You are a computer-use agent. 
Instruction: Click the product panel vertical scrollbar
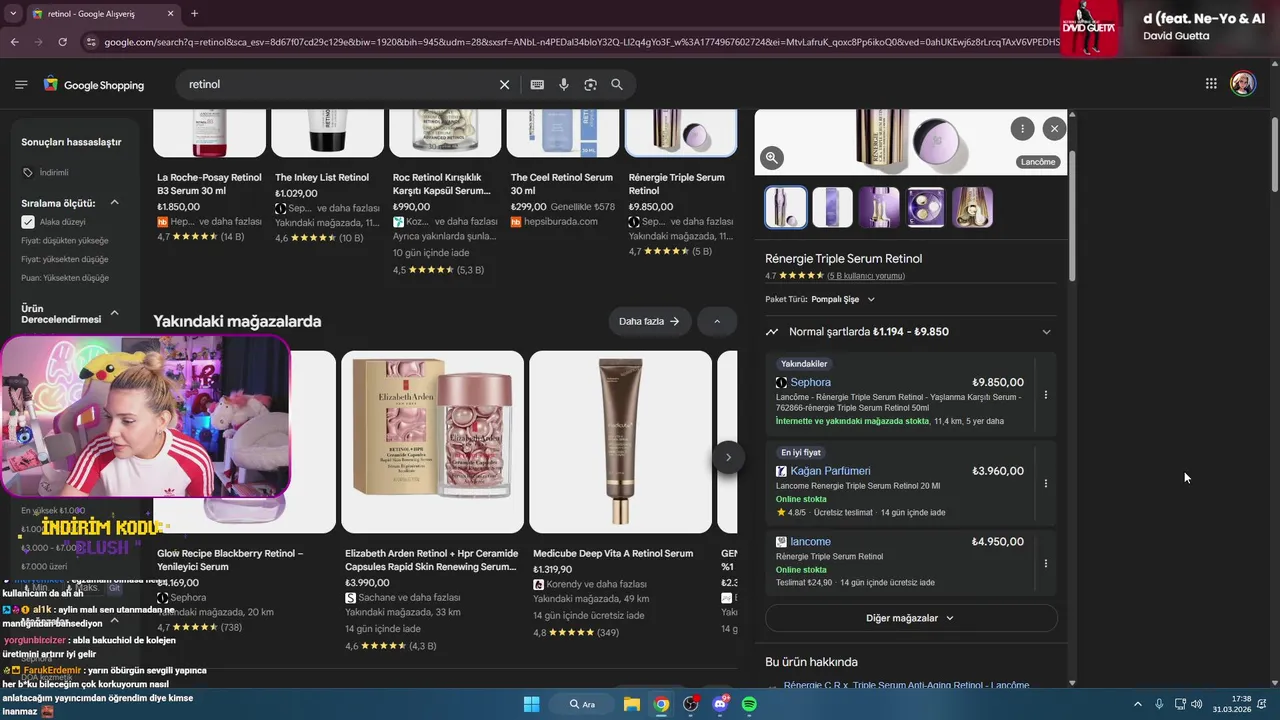coord(1073,215)
